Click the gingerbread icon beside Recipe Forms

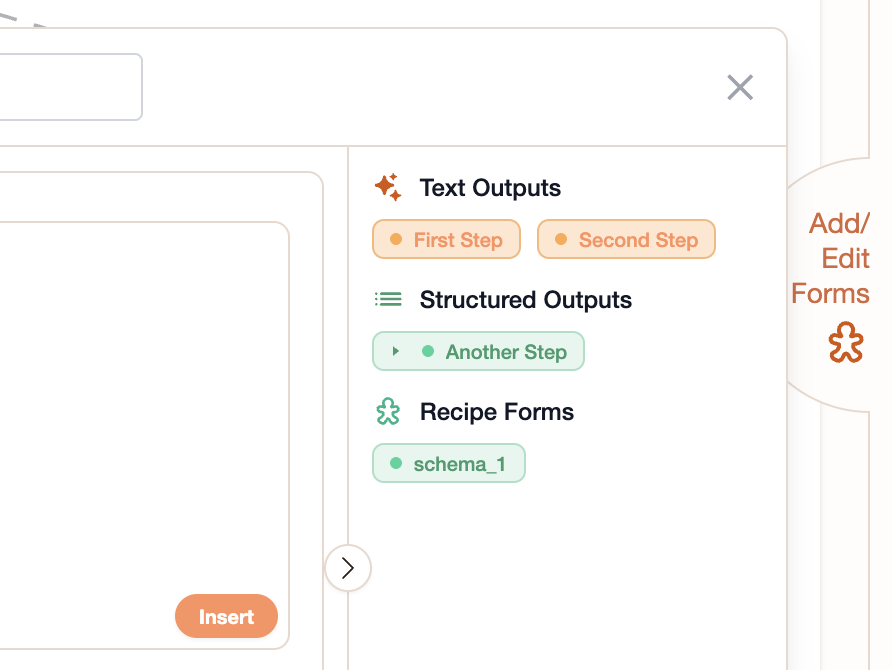(x=389, y=411)
